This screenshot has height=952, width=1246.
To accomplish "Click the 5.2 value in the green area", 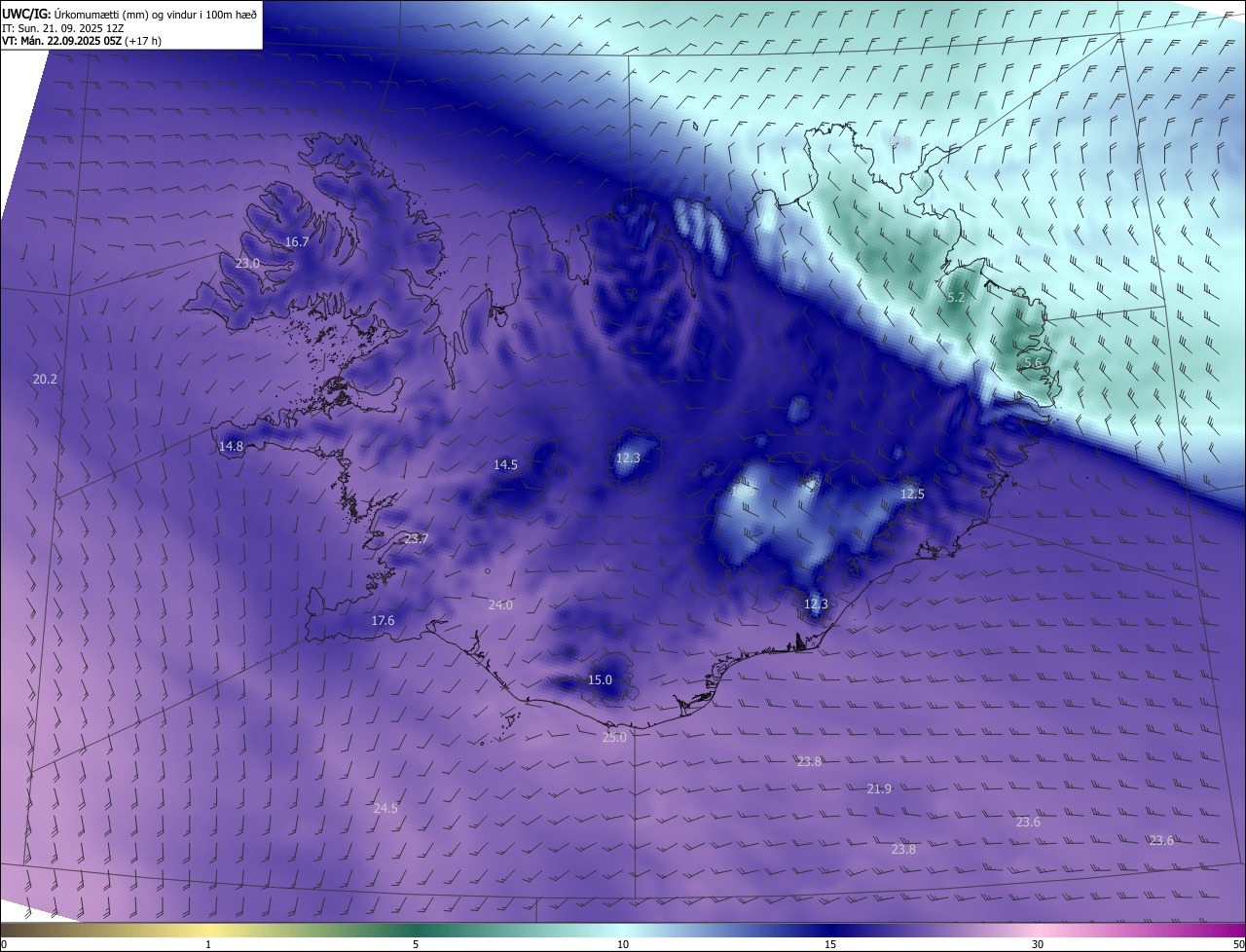I will [956, 297].
